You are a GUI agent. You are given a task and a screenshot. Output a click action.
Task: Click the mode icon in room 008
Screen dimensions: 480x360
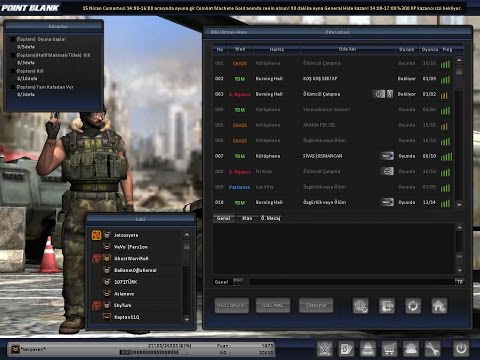click(387, 171)
